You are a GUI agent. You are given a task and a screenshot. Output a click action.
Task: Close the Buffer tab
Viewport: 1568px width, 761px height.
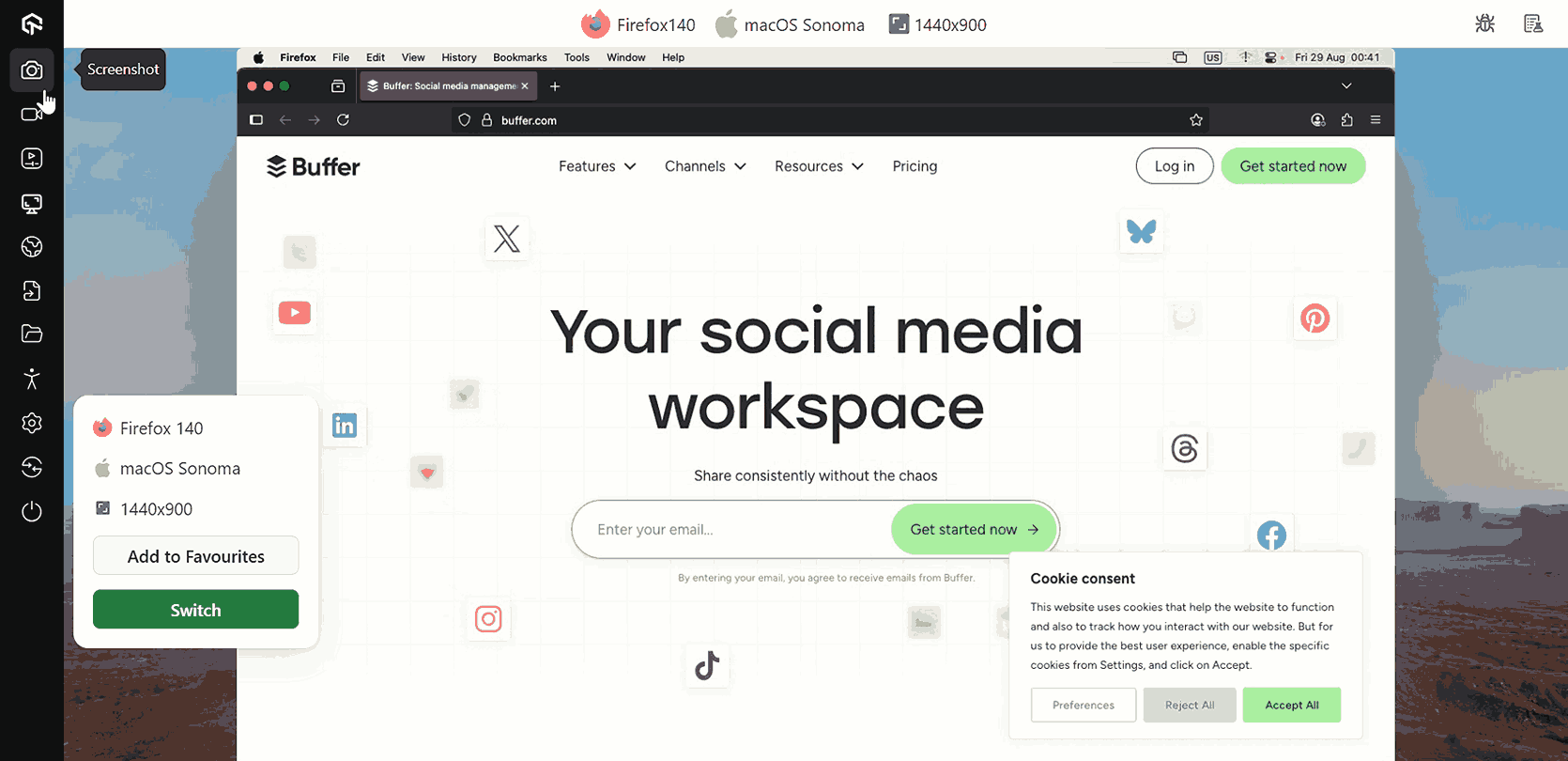pos(525,86)
